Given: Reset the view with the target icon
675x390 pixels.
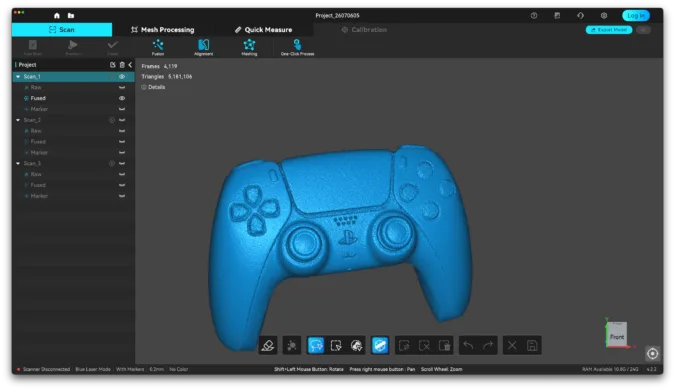Looking at the screenshot, I should [653, 353].
